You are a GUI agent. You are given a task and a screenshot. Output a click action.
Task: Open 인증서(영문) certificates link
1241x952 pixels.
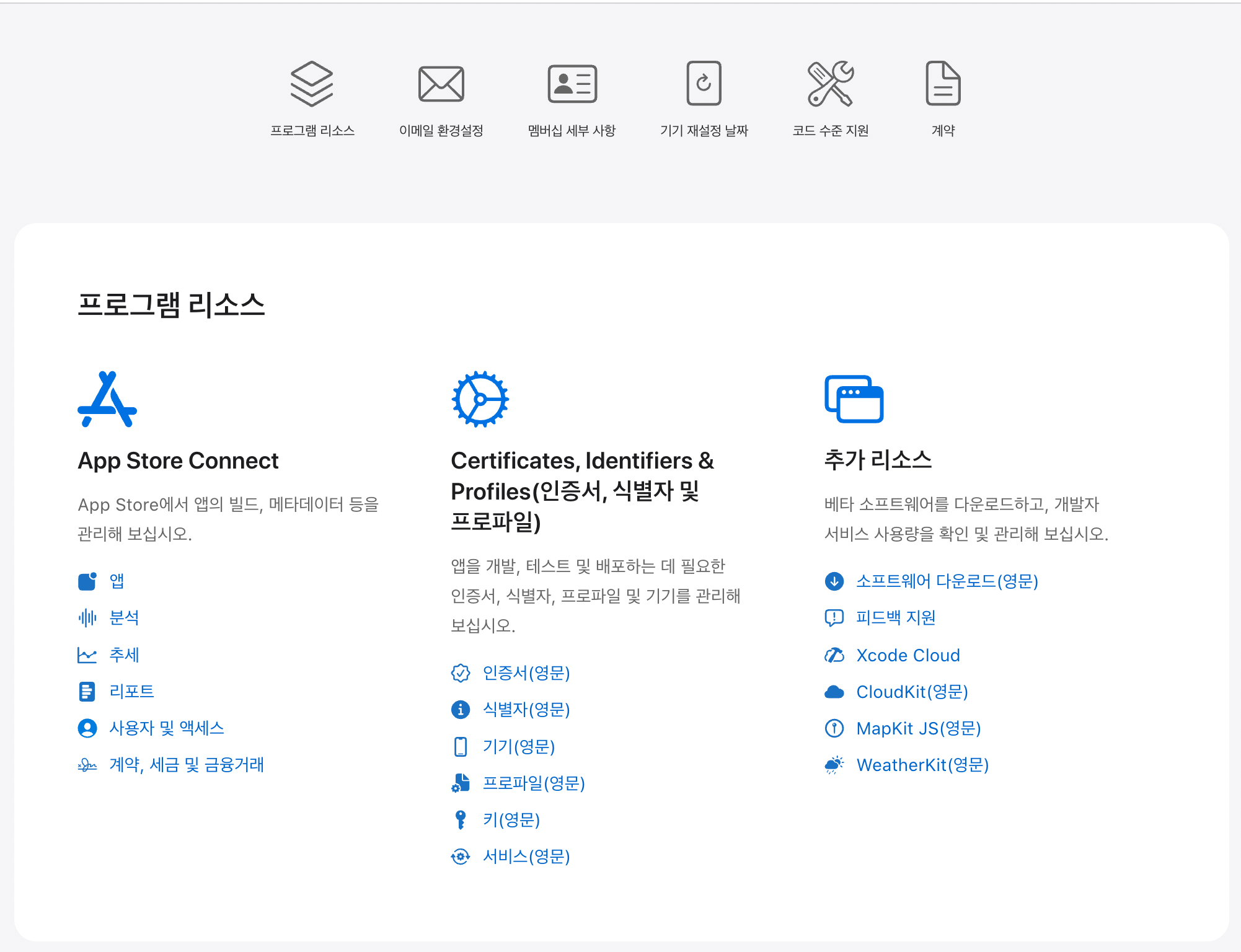click(526, 673)
